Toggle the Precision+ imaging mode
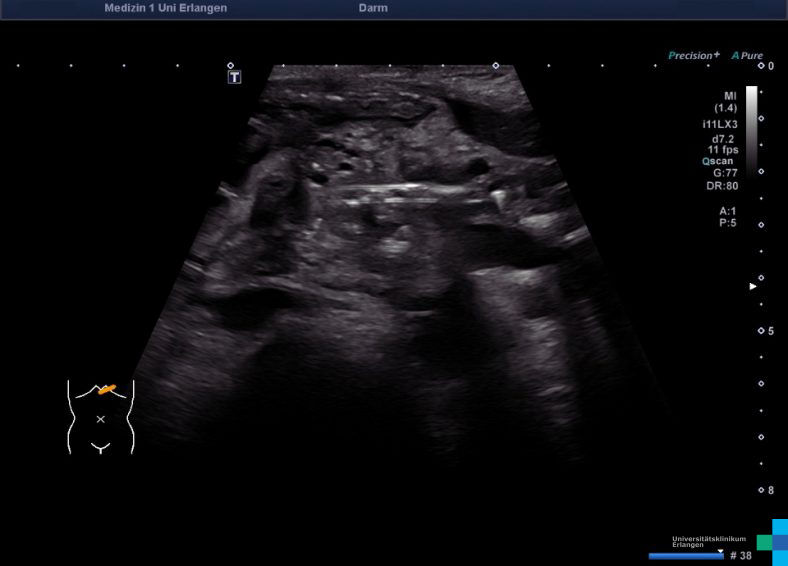The width and height of the screenshot is (788, 566). click(693, 56)
